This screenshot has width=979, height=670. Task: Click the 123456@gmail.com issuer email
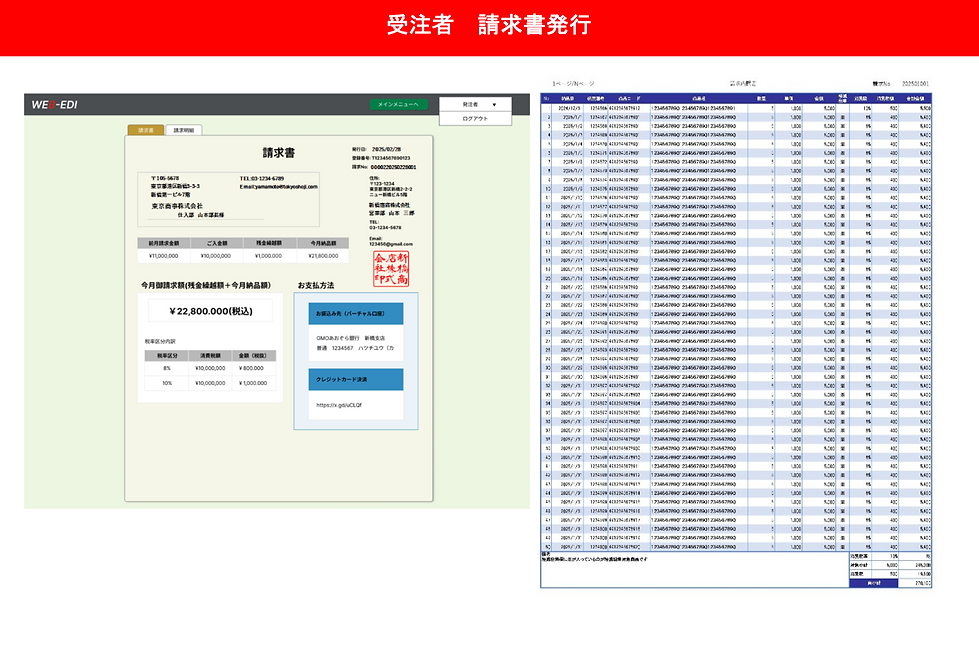click(x=390, y=244)
